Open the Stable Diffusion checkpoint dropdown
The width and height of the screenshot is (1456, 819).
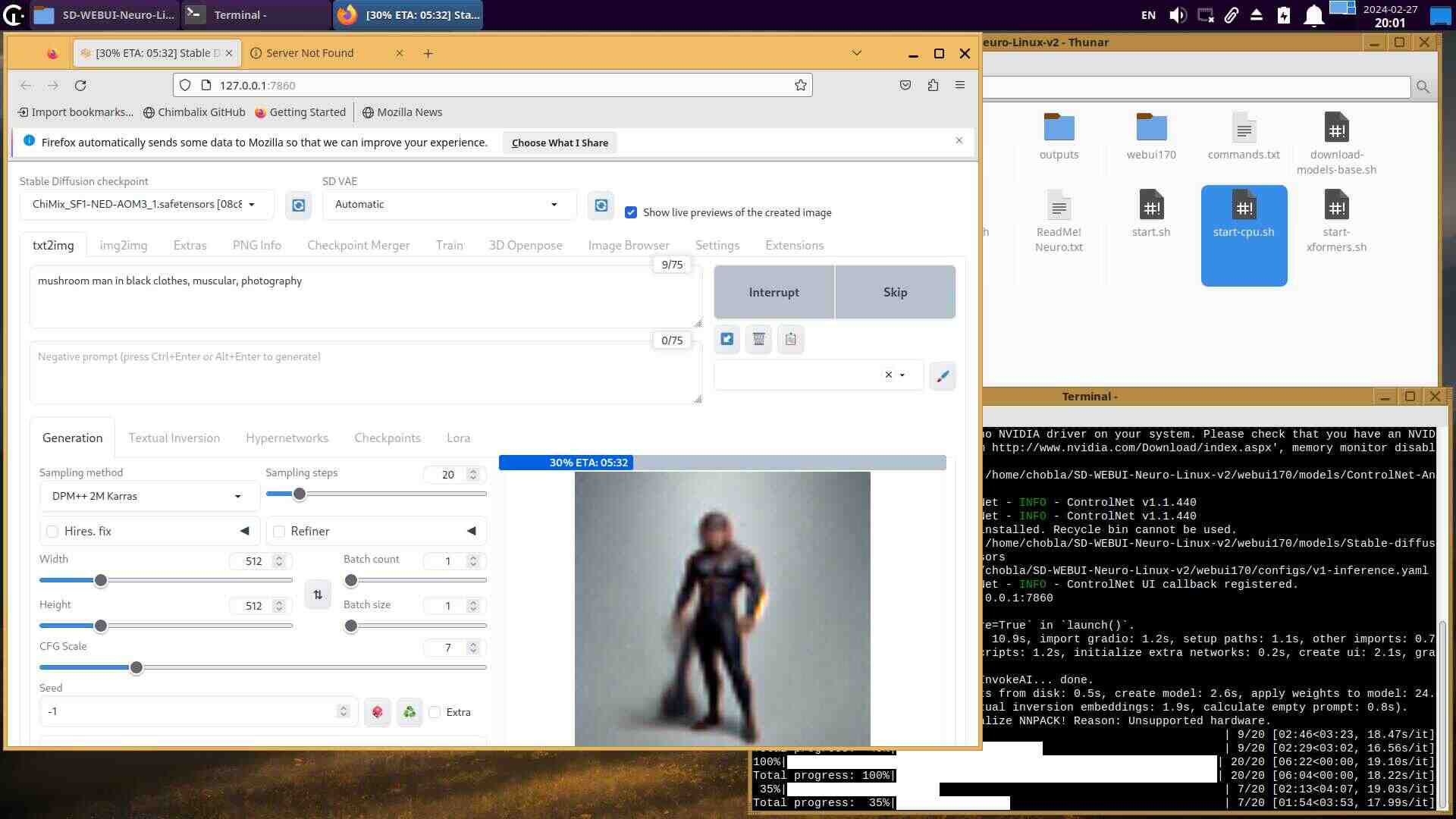coord(146,205)
